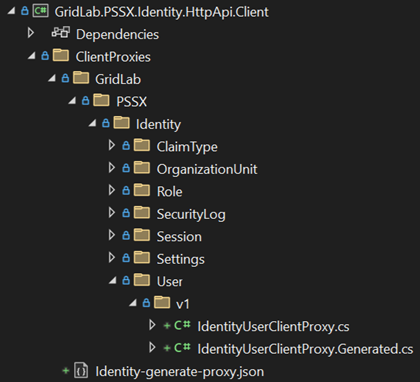Collapse the Identity folder arrow
420x382 pixels.
93,123
